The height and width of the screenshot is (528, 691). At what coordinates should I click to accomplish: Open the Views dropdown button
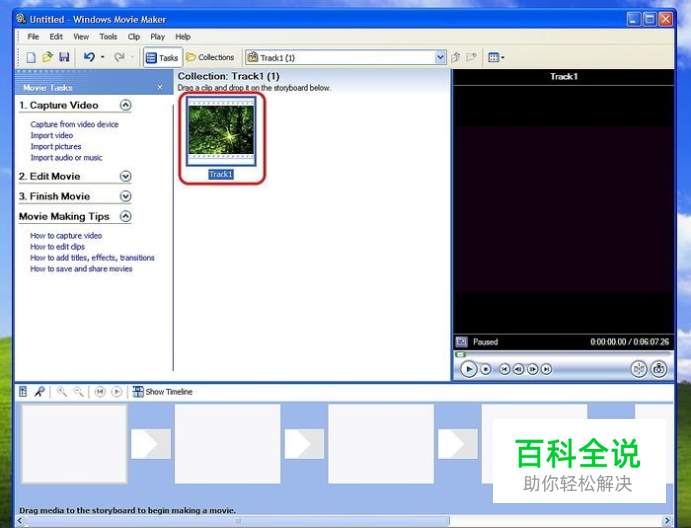click(x=496, y=57)
